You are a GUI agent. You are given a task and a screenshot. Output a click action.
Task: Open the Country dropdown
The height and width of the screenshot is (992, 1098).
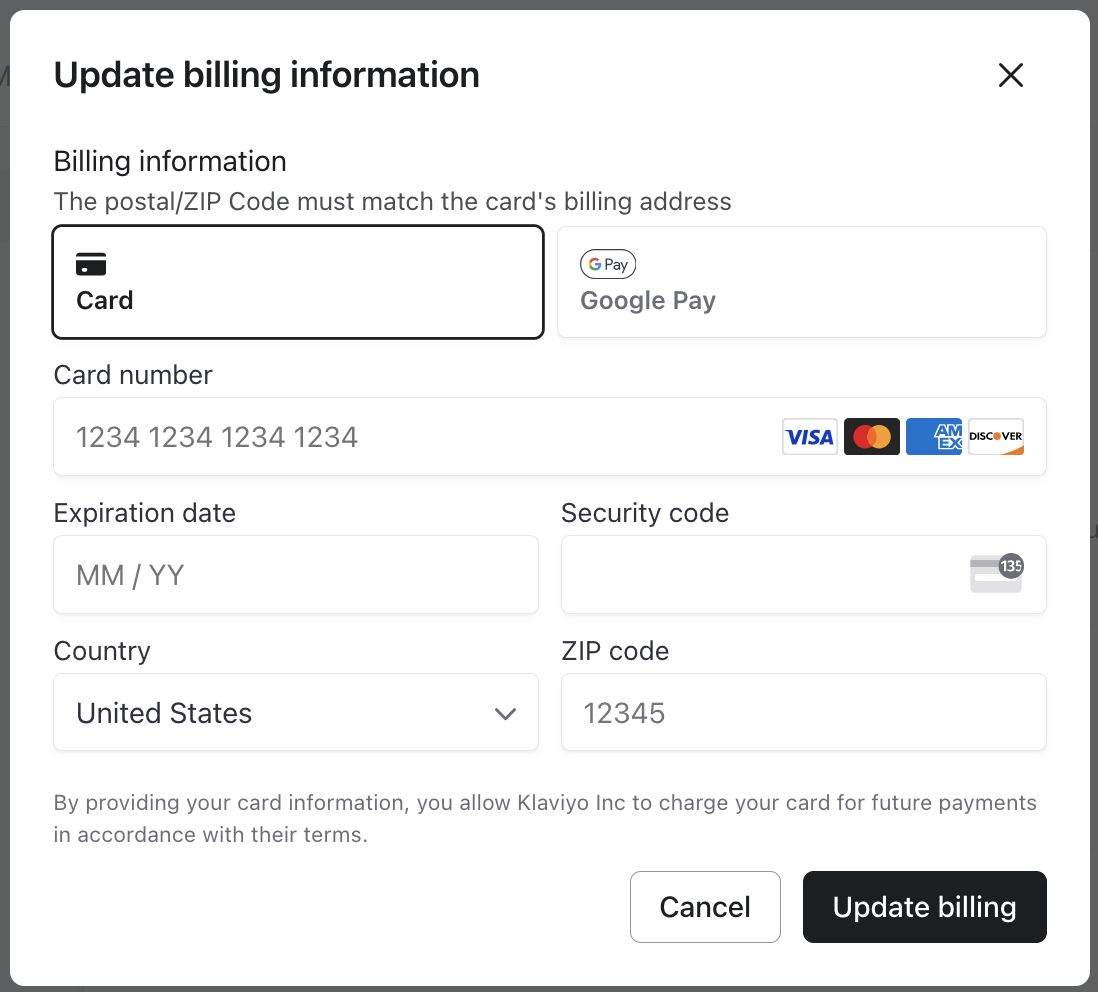(x=295, y=712)
